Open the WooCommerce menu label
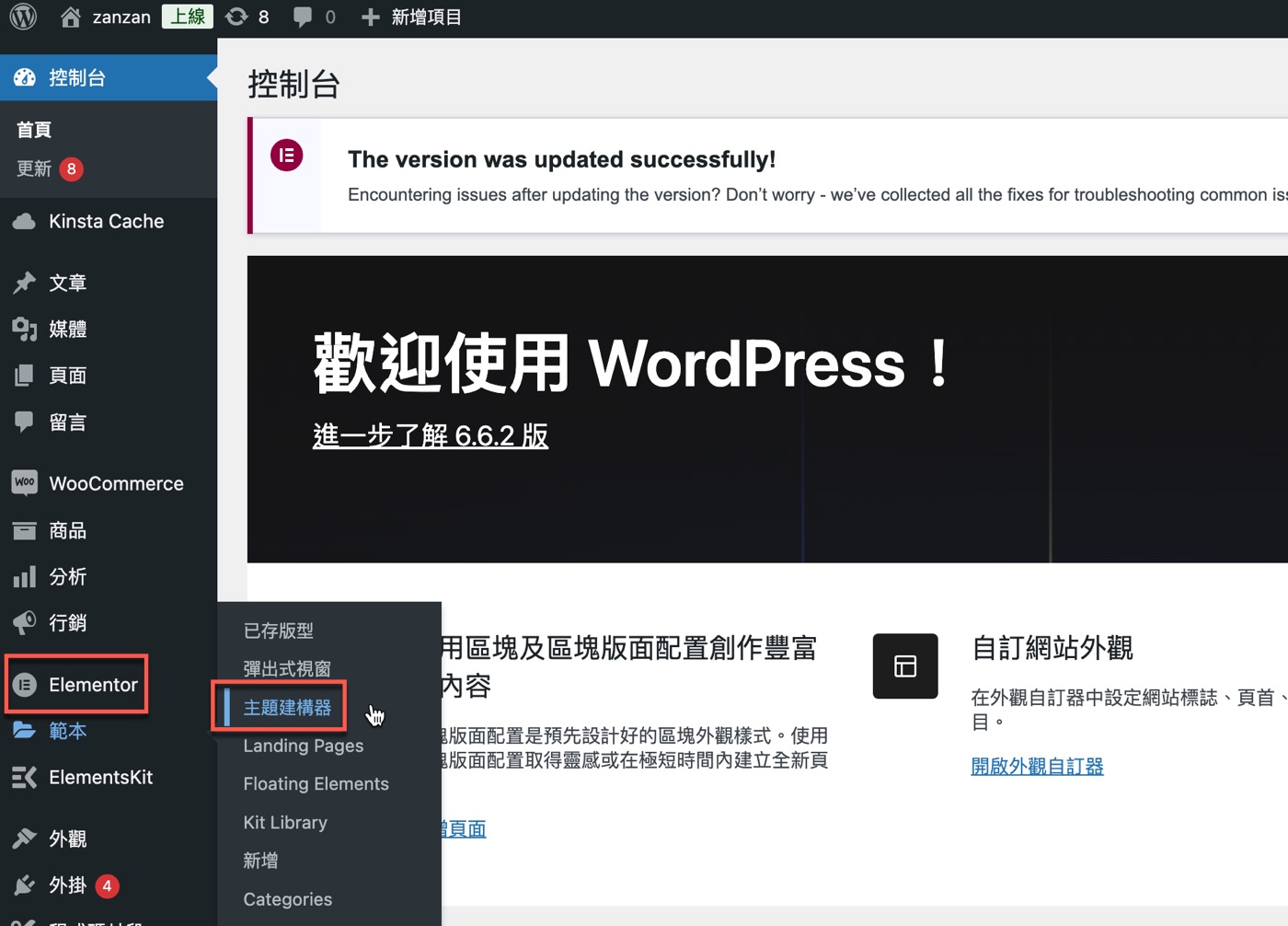1288x926 pixels. 117,483
